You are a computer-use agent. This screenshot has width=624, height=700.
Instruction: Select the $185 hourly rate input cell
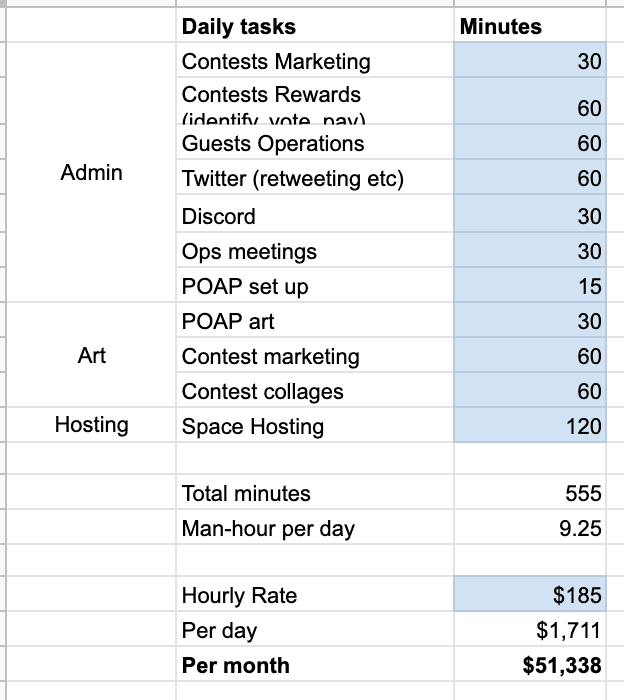point(530,596)
